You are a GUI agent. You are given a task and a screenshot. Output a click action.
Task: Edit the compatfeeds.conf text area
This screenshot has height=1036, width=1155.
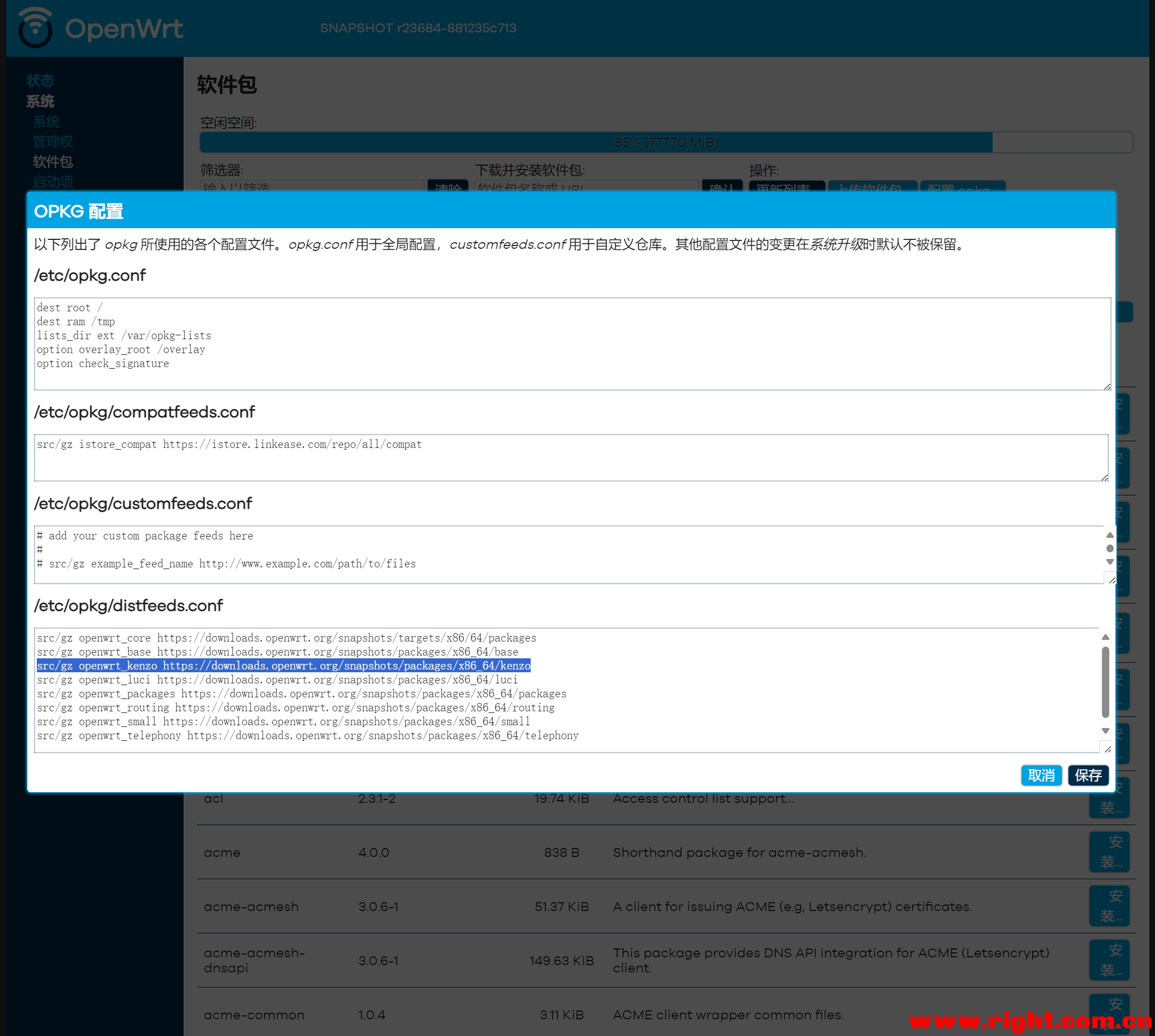(571, 457)
